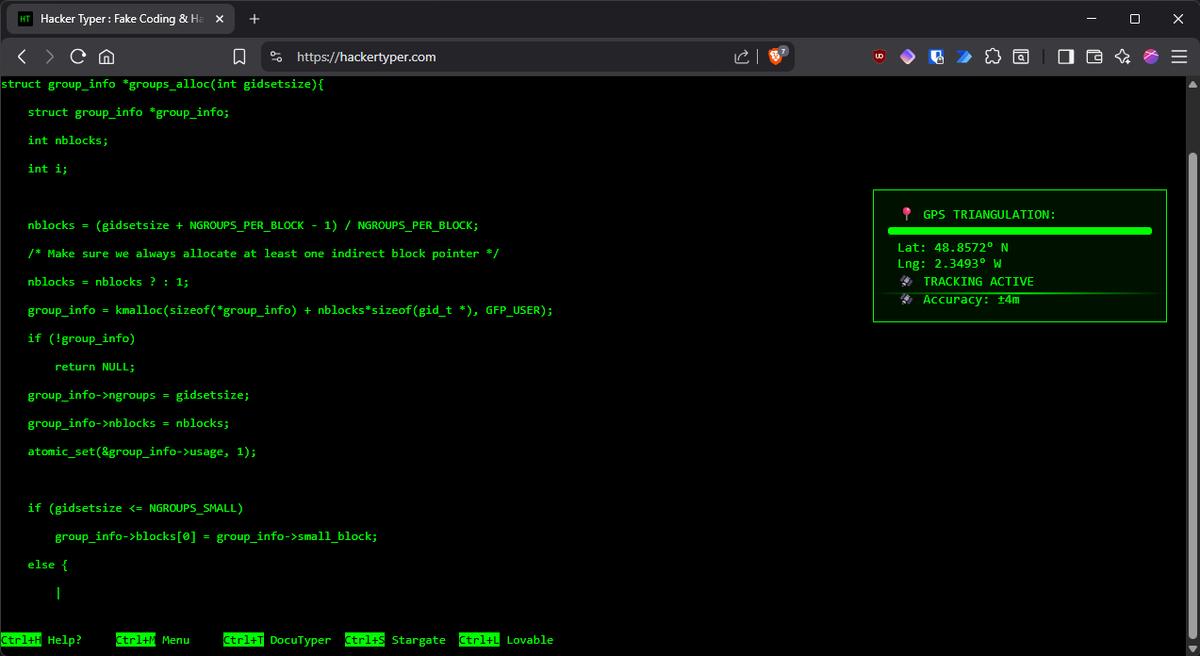This screenshot has height=656, width=1200.
Task: Click 'group_info->ngroups = gidsetsize;' line
Action: click(x=139, y=395)
